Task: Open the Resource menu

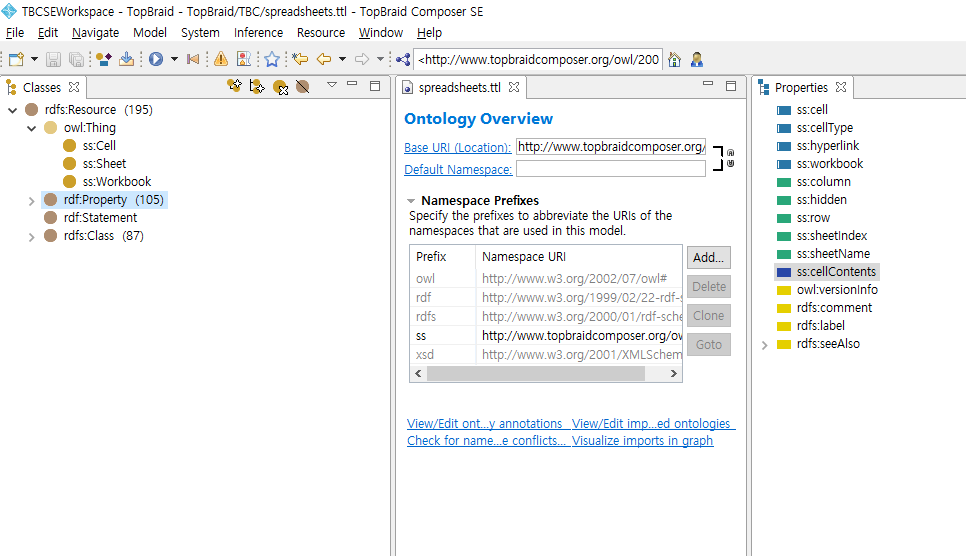Action: click(320, 33)
